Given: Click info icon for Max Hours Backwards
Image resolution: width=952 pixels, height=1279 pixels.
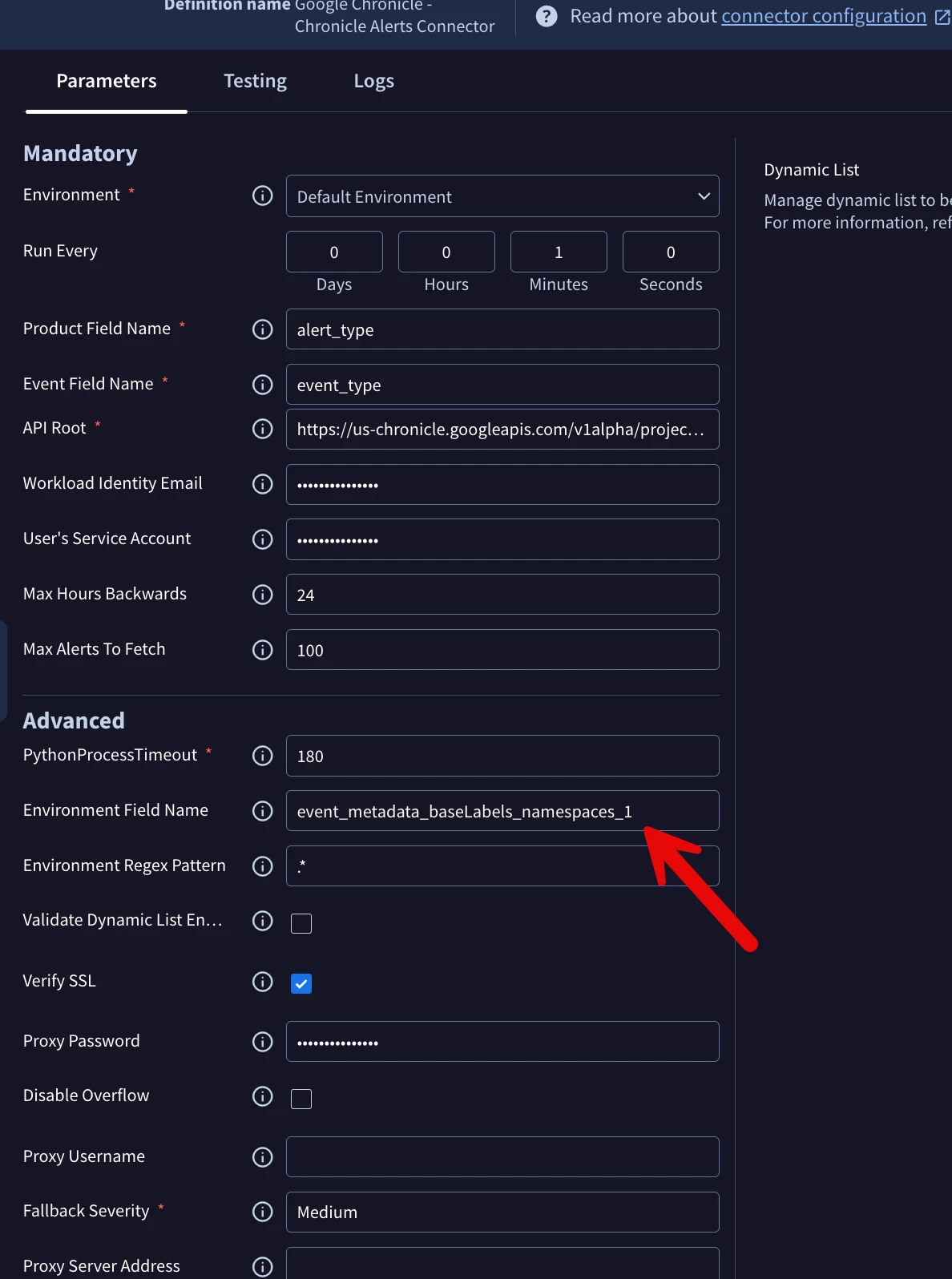Looking at the screenshot, I should click(x=263, y=595).
